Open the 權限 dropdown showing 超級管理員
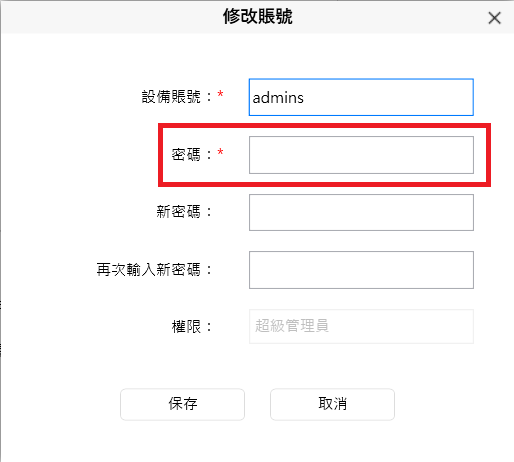Screen dimensions: 514x462 coord(361,326)
